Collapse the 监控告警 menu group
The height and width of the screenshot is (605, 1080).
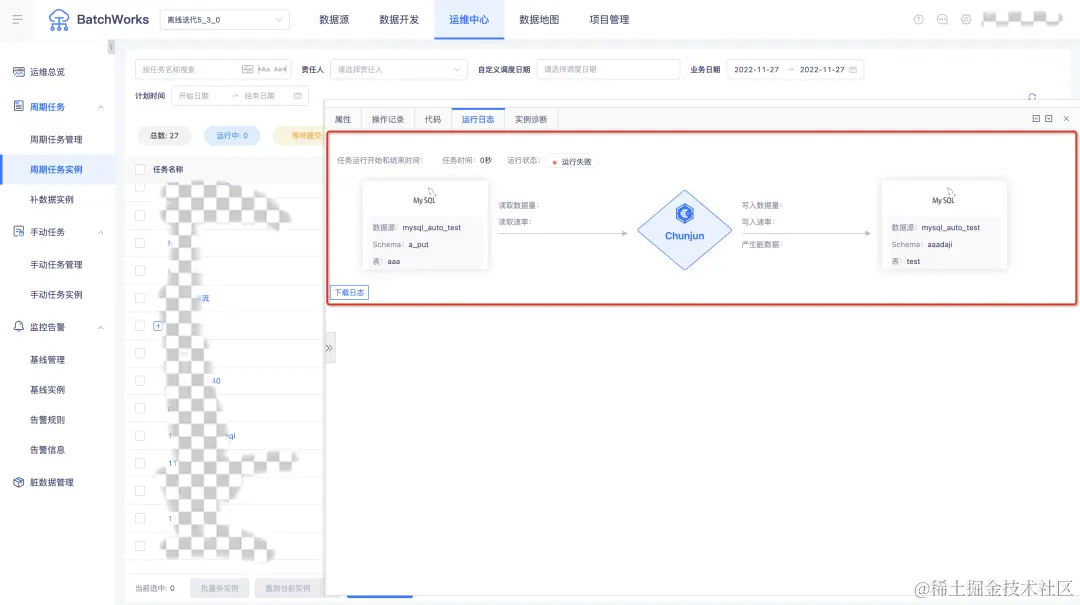pos(101,327)
